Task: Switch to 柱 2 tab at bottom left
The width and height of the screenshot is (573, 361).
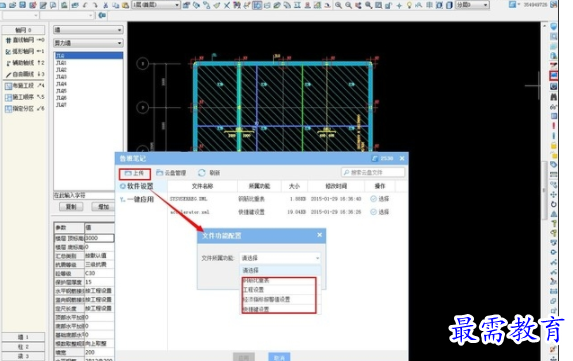Action: tap(23, 346)
